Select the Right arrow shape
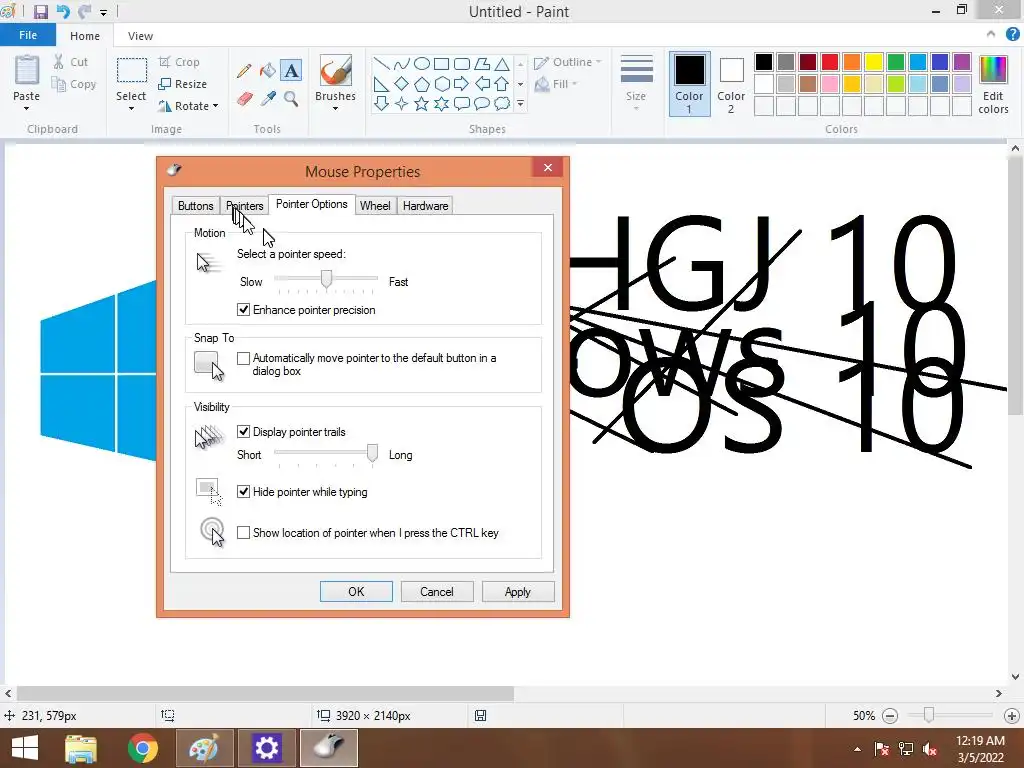Screen dimensions: 1024x768 [x=462, y=84]
